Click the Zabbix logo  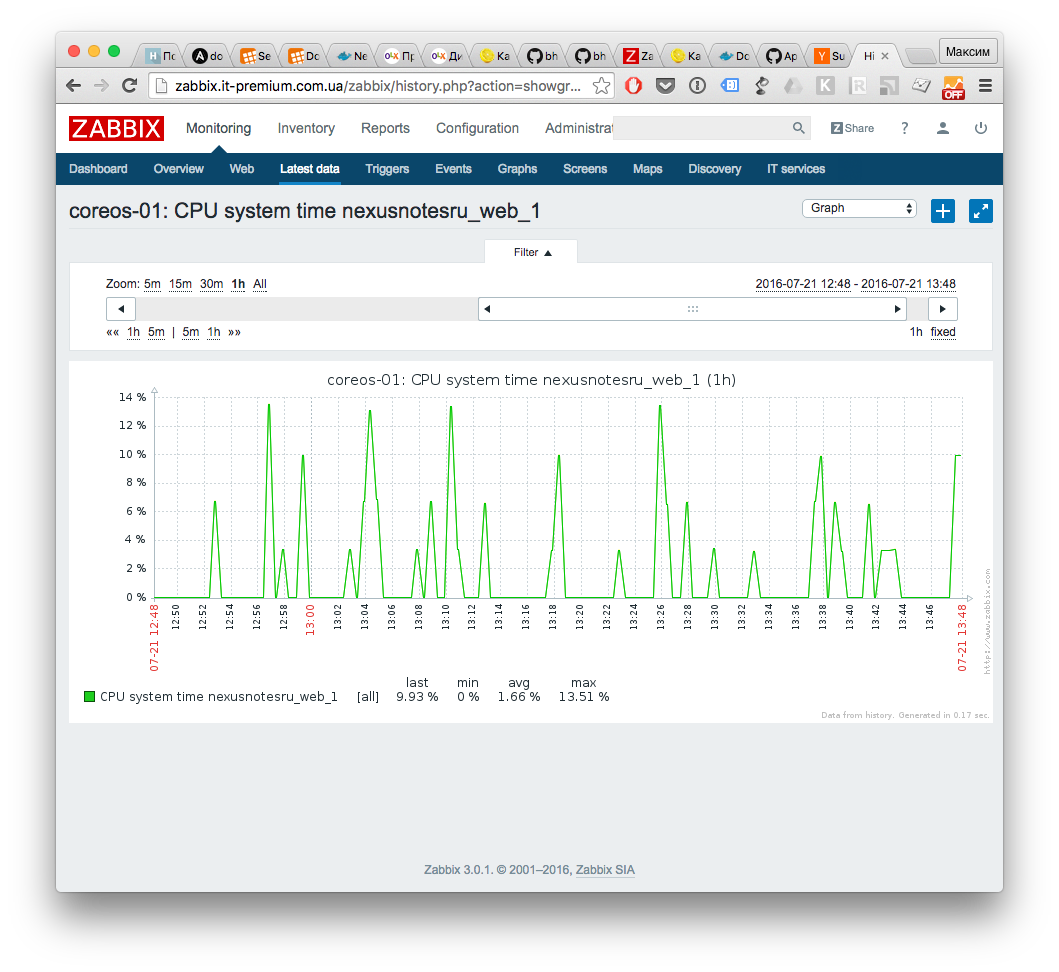(x=115, y=128)
